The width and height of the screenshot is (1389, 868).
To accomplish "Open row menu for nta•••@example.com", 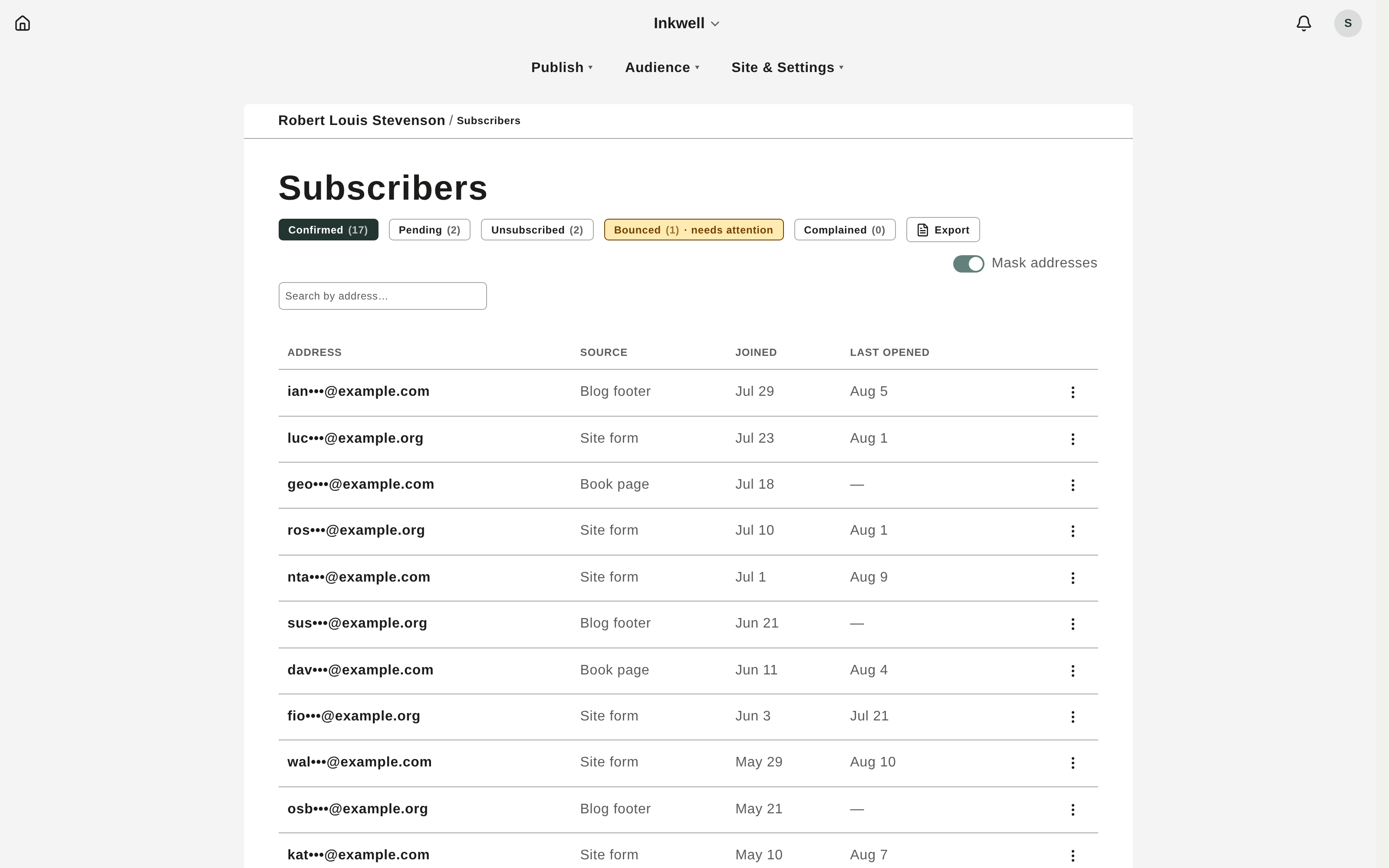I will 1072,578.
